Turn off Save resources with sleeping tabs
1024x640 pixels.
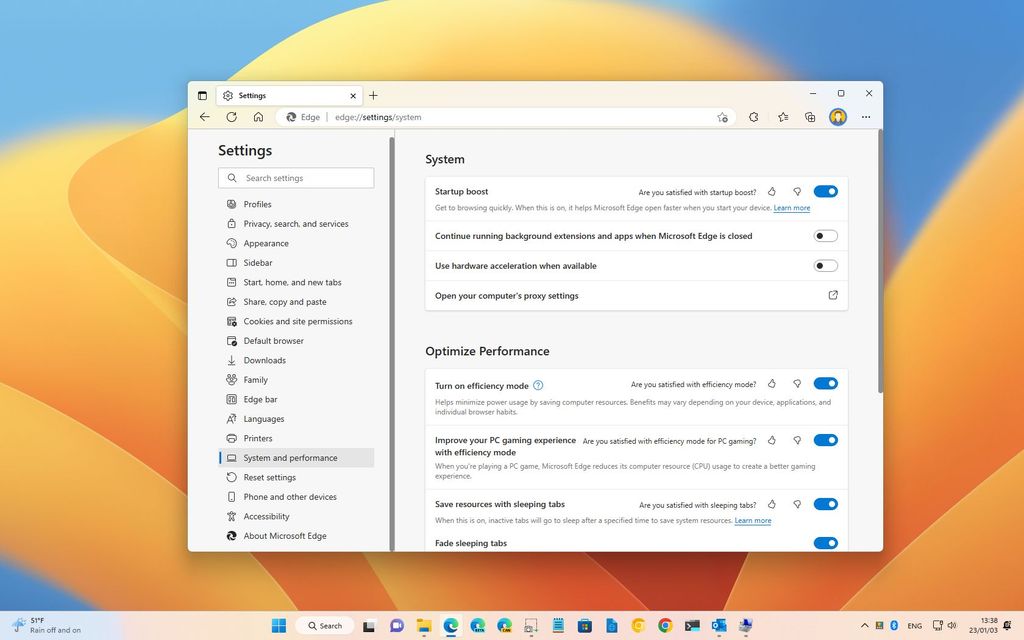point(825,504)
